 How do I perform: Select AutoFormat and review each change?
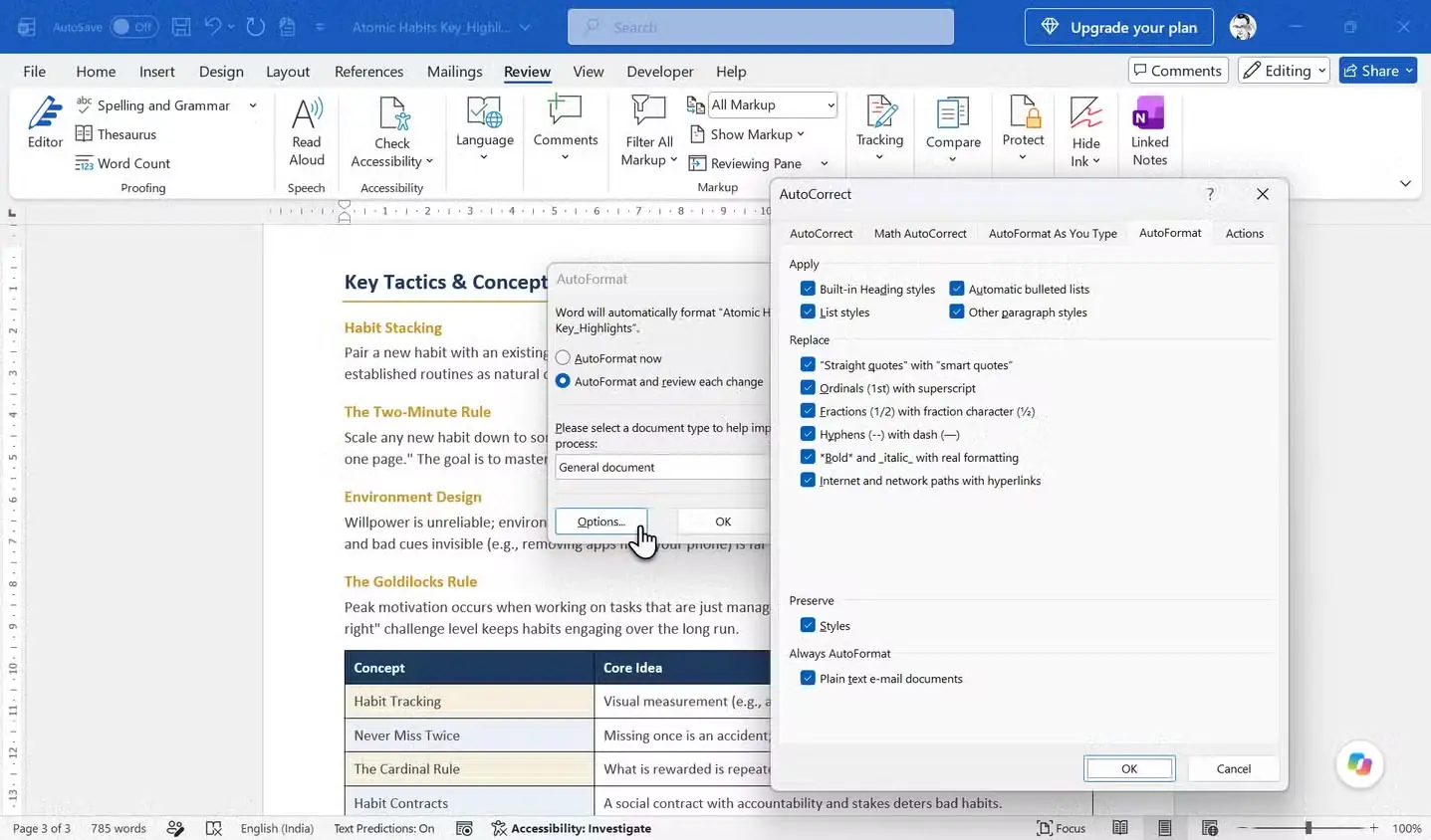(563, 381)
